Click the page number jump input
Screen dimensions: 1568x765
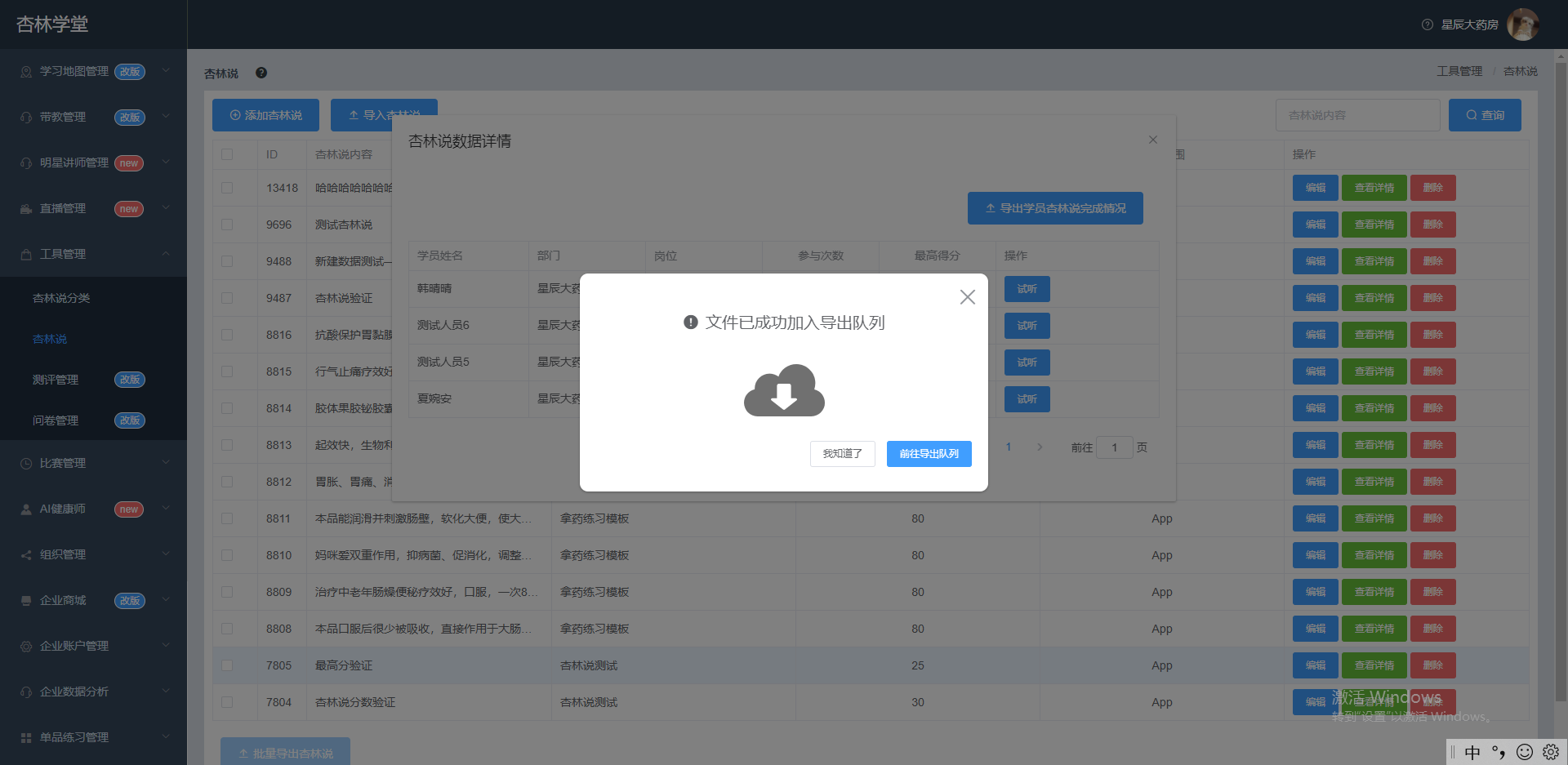point(1114,447)
